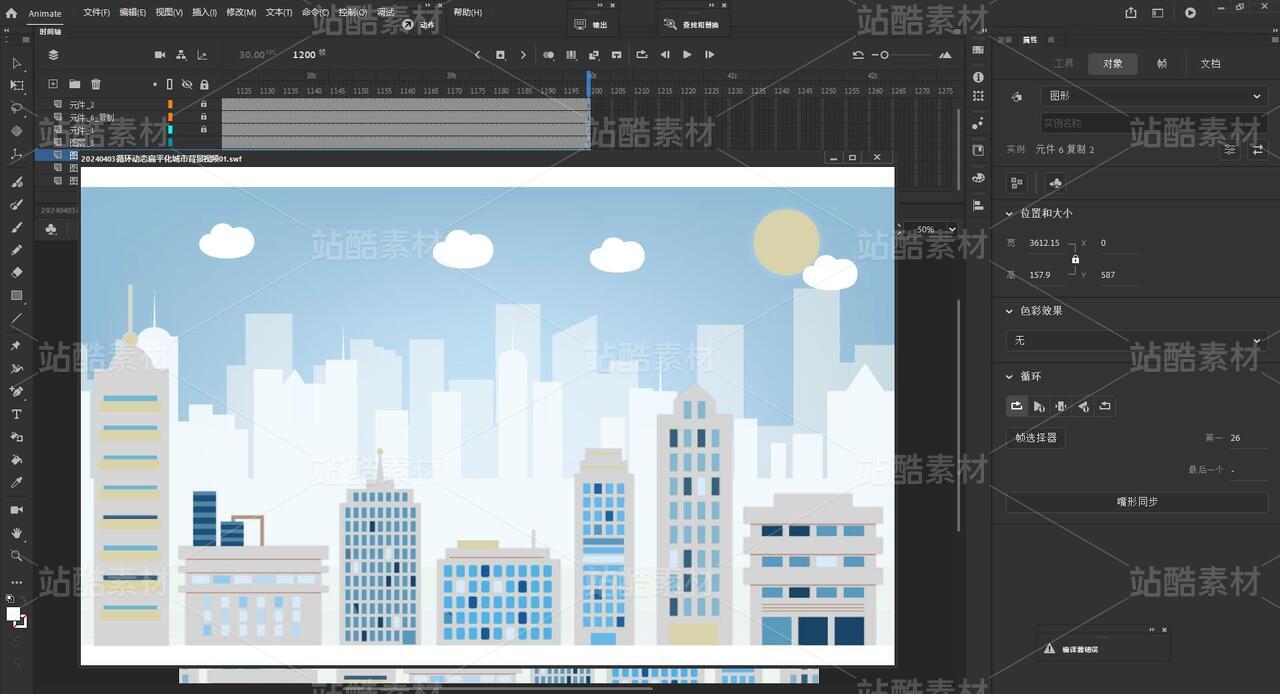1280x694 pixels.
Task: Open the Info panel icon
Action: (x=978, y=76)
